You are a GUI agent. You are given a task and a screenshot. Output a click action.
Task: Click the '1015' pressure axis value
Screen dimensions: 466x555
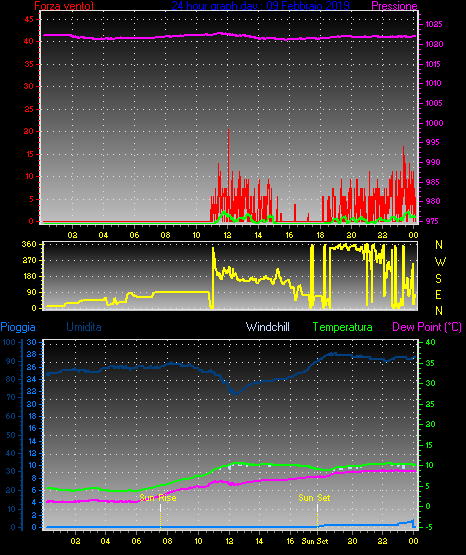pyautogui.click(x=433, y=64)
